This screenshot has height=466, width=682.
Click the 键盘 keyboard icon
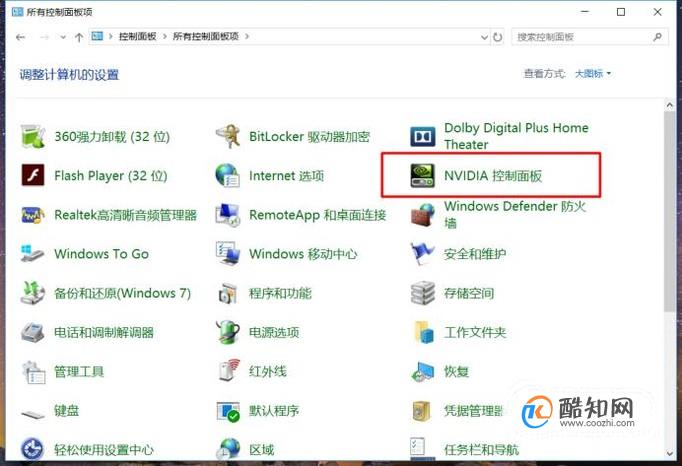pos(33,414)
